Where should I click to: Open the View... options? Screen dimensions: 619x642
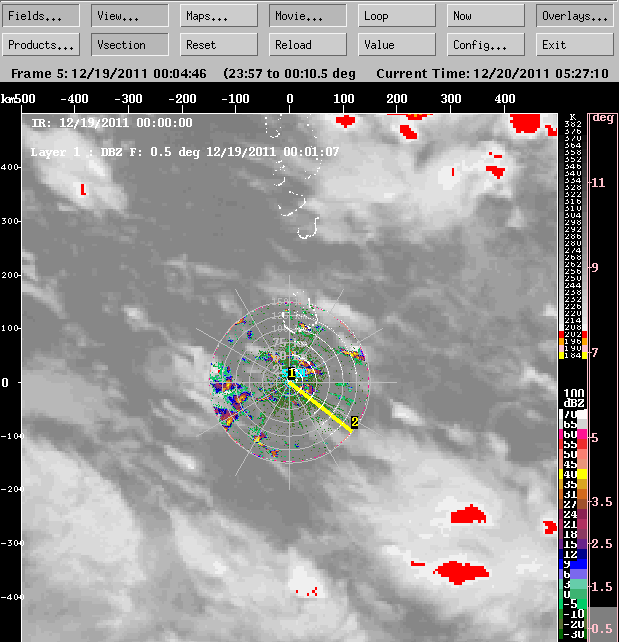130,16
